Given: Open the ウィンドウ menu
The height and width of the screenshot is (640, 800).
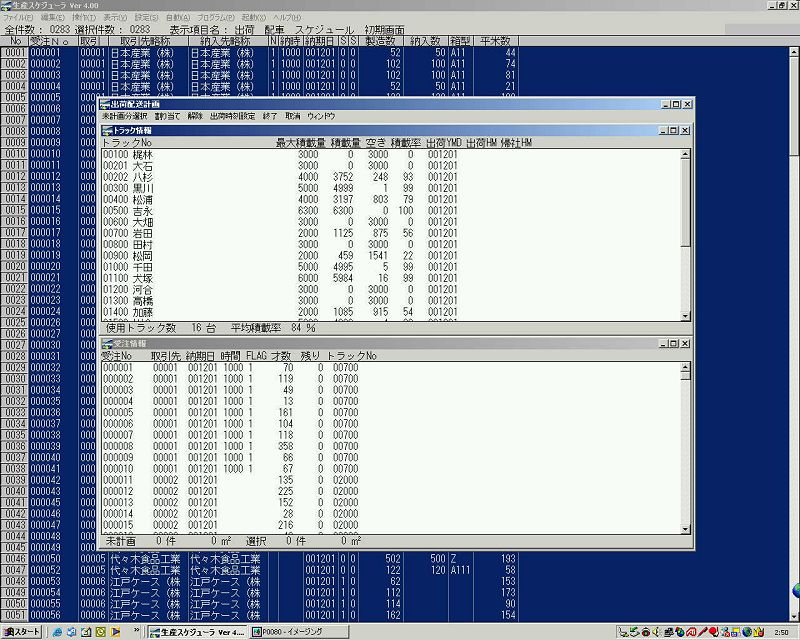Looking at the screenshot, I should 321,116.
